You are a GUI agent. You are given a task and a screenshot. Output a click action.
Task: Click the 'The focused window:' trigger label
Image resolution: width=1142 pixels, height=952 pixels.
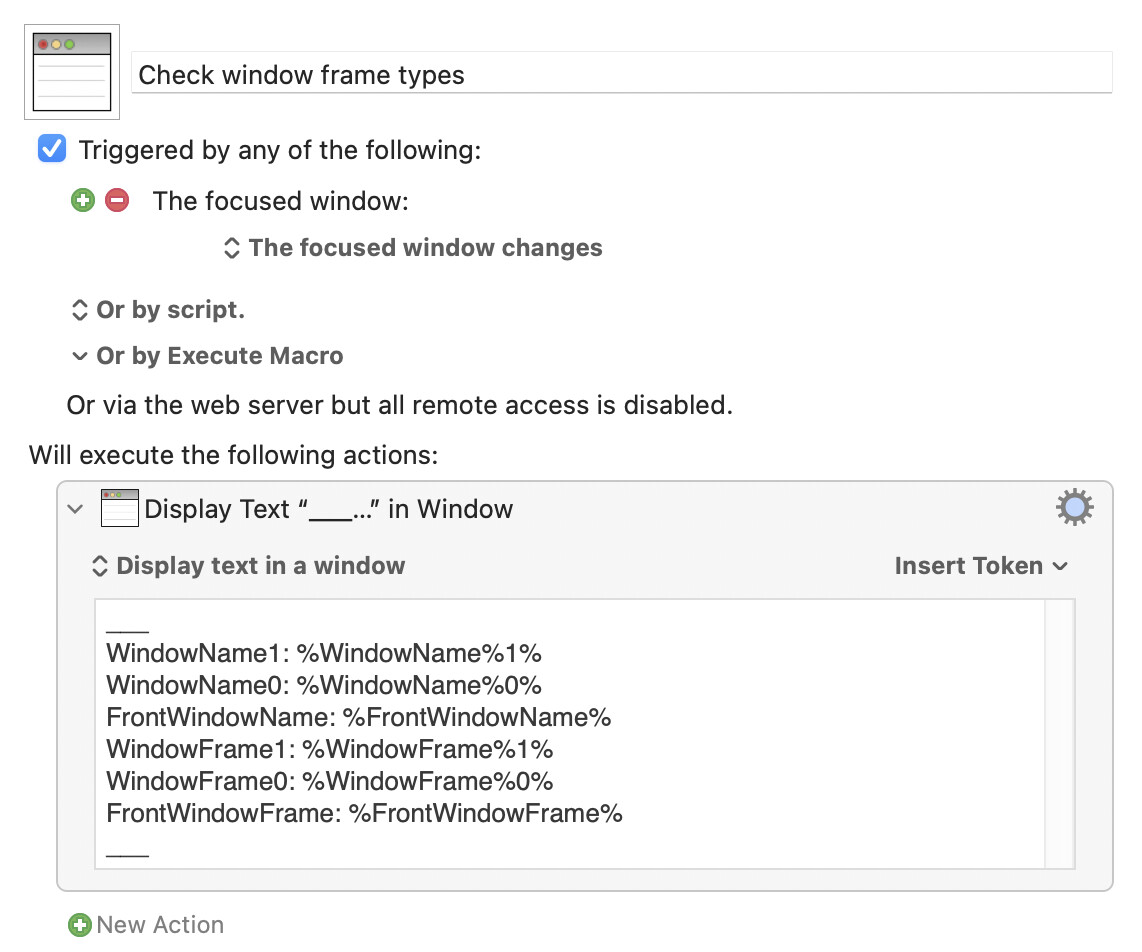click(x=280, y=201)
